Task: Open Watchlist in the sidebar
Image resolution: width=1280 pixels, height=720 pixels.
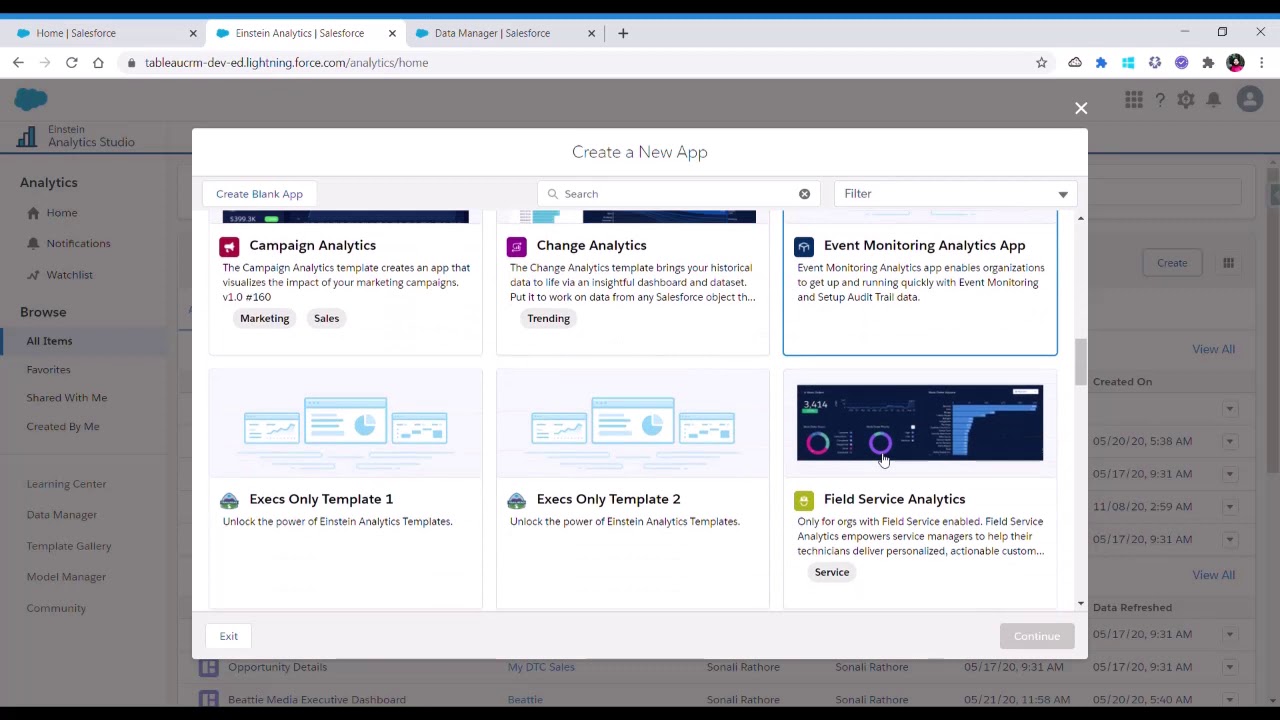Action: tap(69, 275)
